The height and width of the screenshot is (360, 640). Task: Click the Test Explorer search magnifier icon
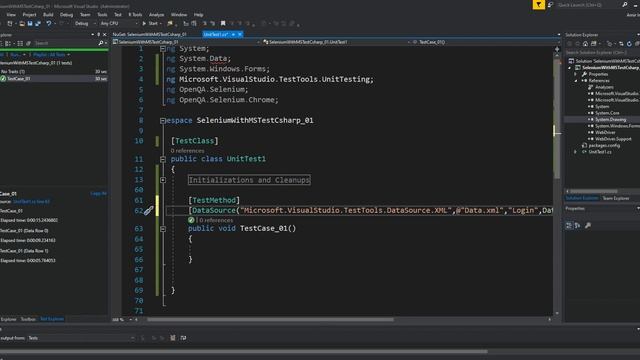coord(101,43)
